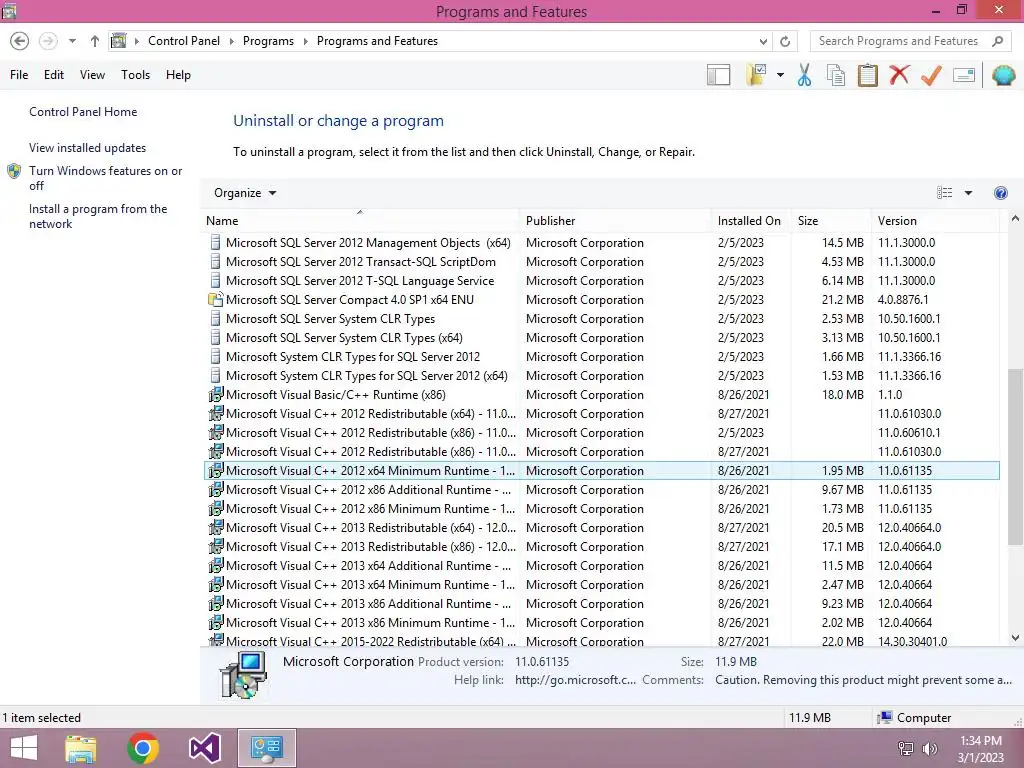
Task: Click the scroll down arrow of the list
Action: pyautogui.click(x=1015, y=638)
